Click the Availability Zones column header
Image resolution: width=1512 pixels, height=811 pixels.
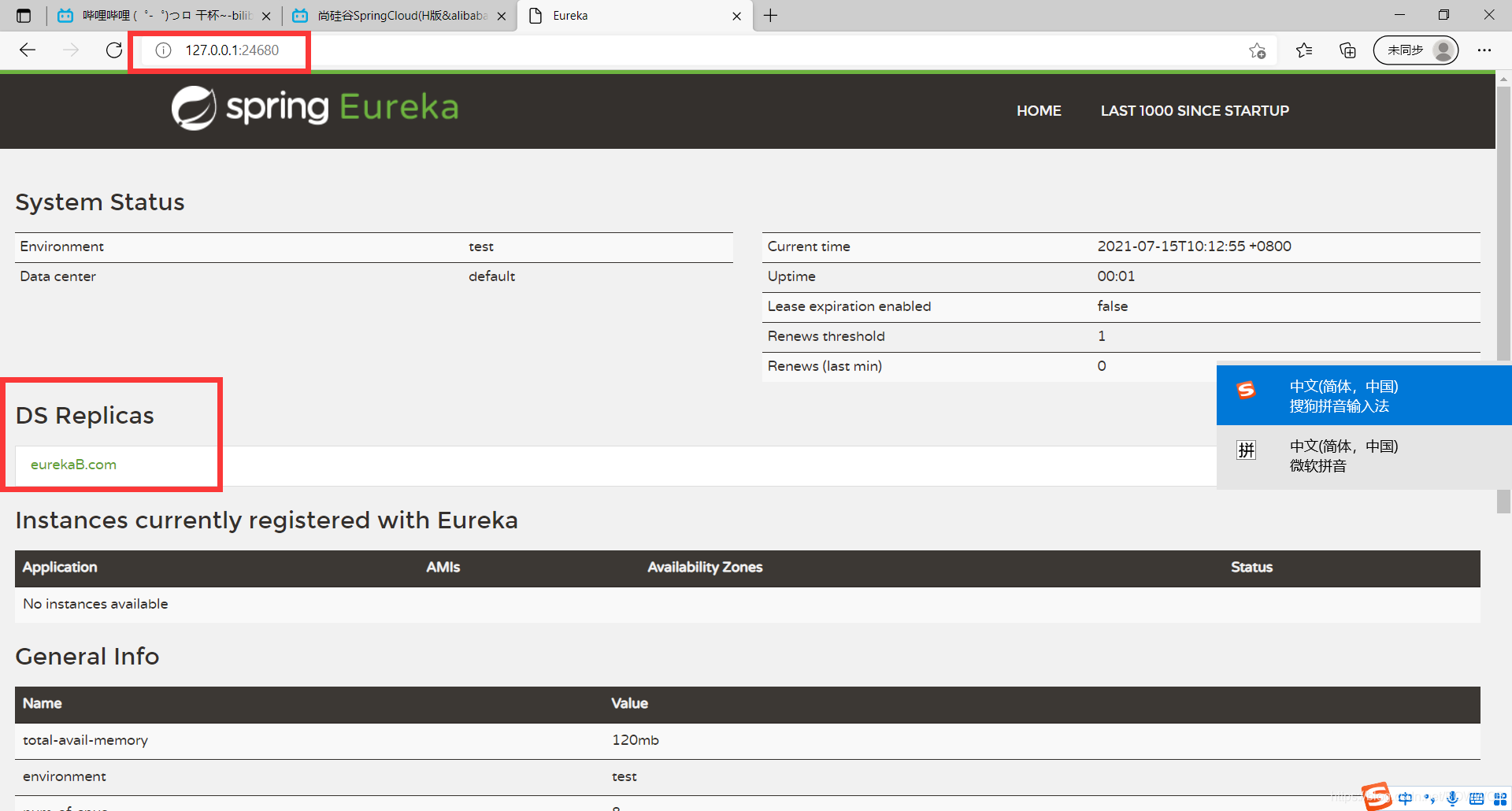click(x=705, y=567)
